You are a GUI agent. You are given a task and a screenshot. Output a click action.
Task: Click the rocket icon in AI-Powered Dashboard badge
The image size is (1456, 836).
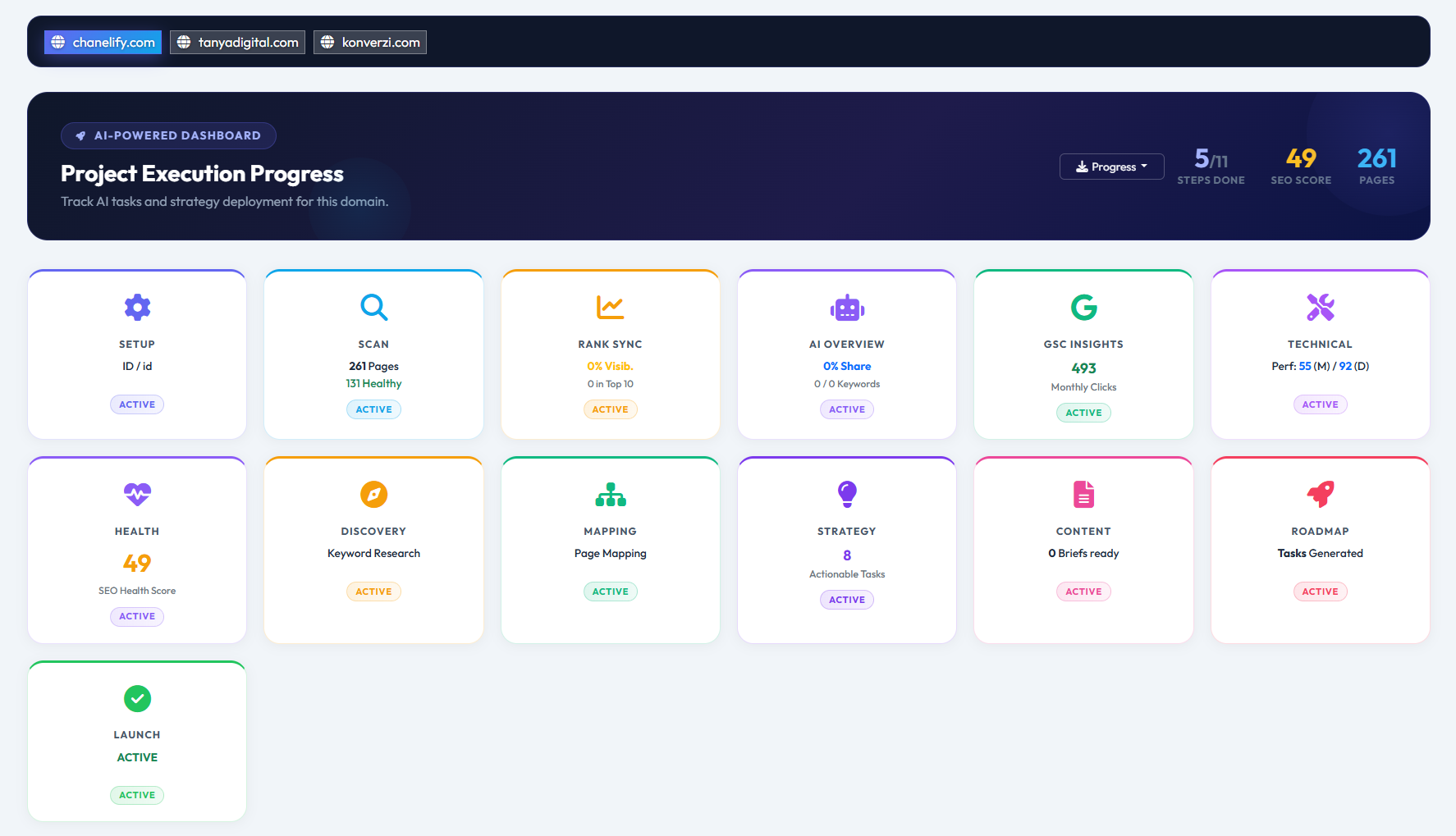coord(80,136)
